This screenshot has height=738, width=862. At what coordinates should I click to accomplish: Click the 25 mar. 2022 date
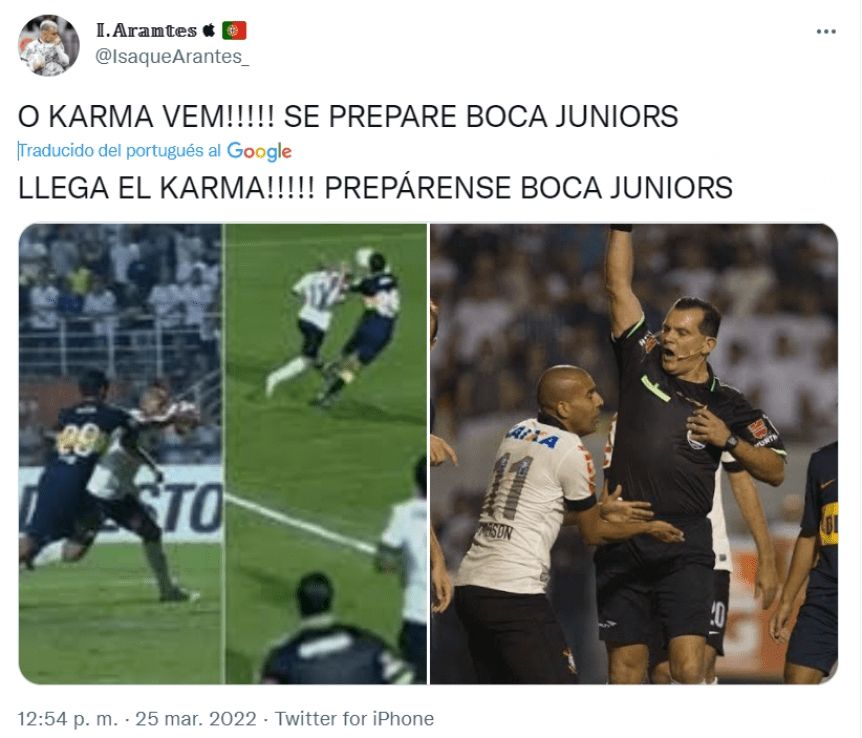pos(196,719)
